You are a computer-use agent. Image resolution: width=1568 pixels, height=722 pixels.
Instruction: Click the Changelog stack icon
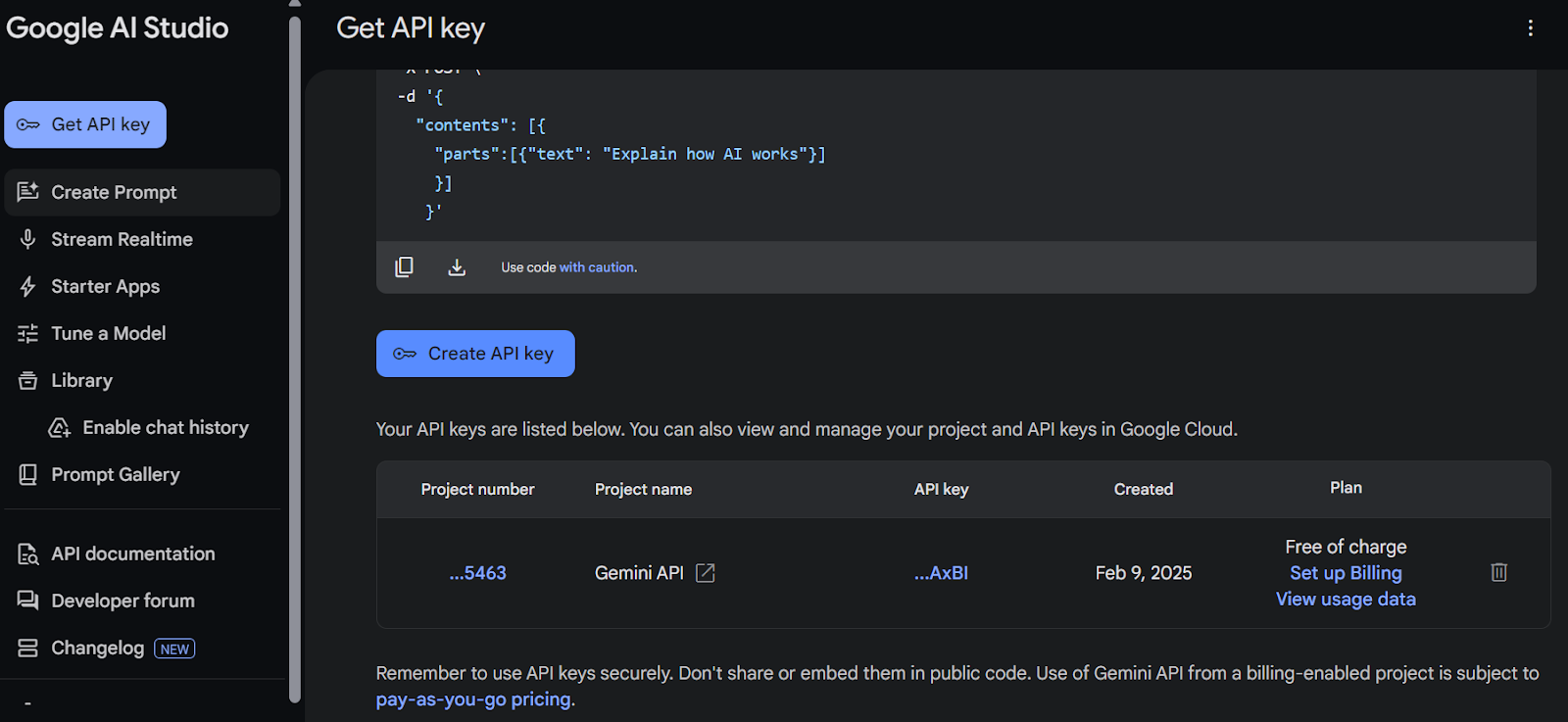point(27,648)
